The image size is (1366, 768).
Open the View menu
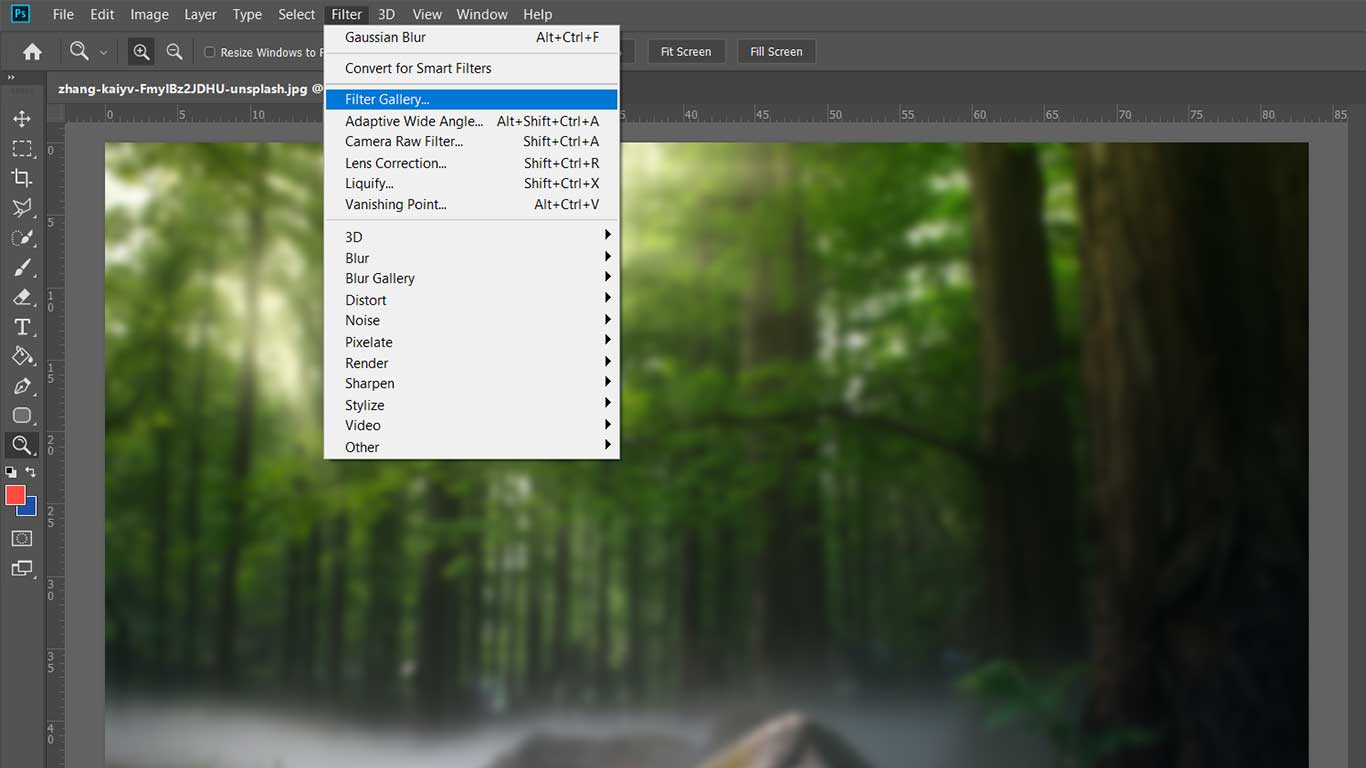click(427, 14)
